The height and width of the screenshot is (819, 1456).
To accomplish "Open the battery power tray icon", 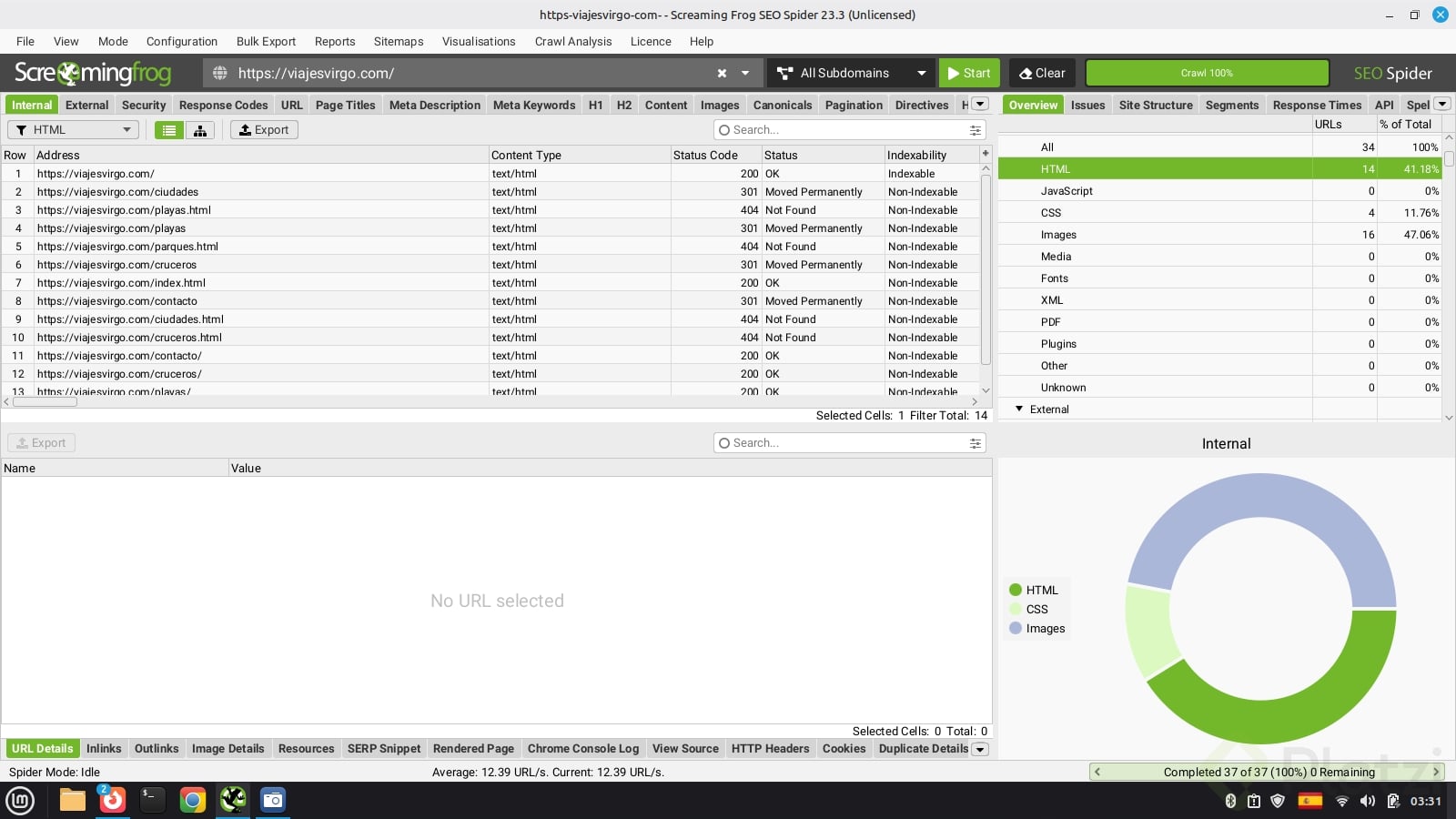I will pos(1393,801).
